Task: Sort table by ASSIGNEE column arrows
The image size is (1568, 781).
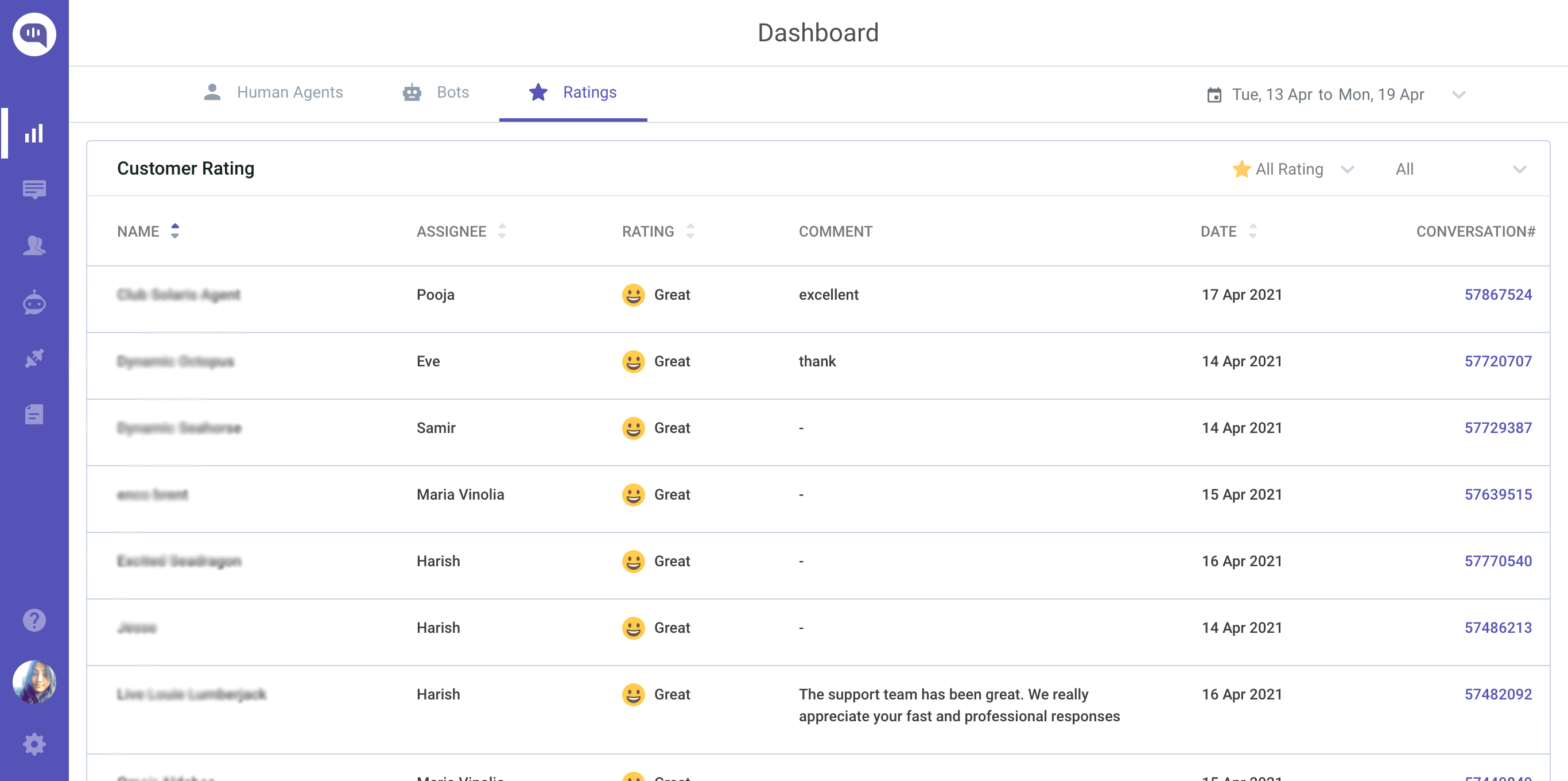Action: 502,231
